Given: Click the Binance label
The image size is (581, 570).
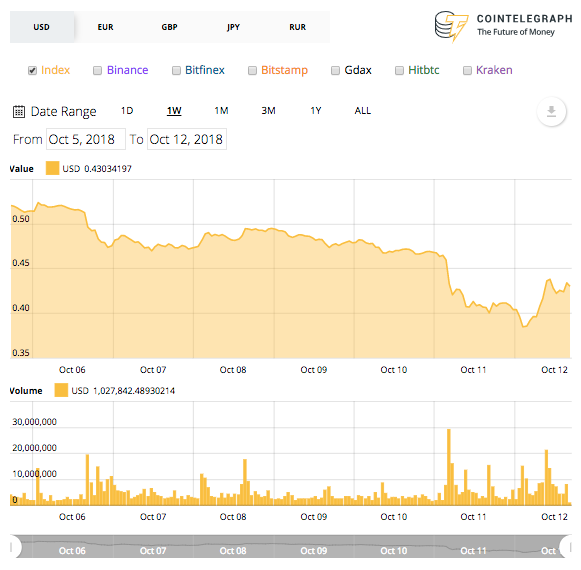Looking at the screenshot, I should 127,70.
